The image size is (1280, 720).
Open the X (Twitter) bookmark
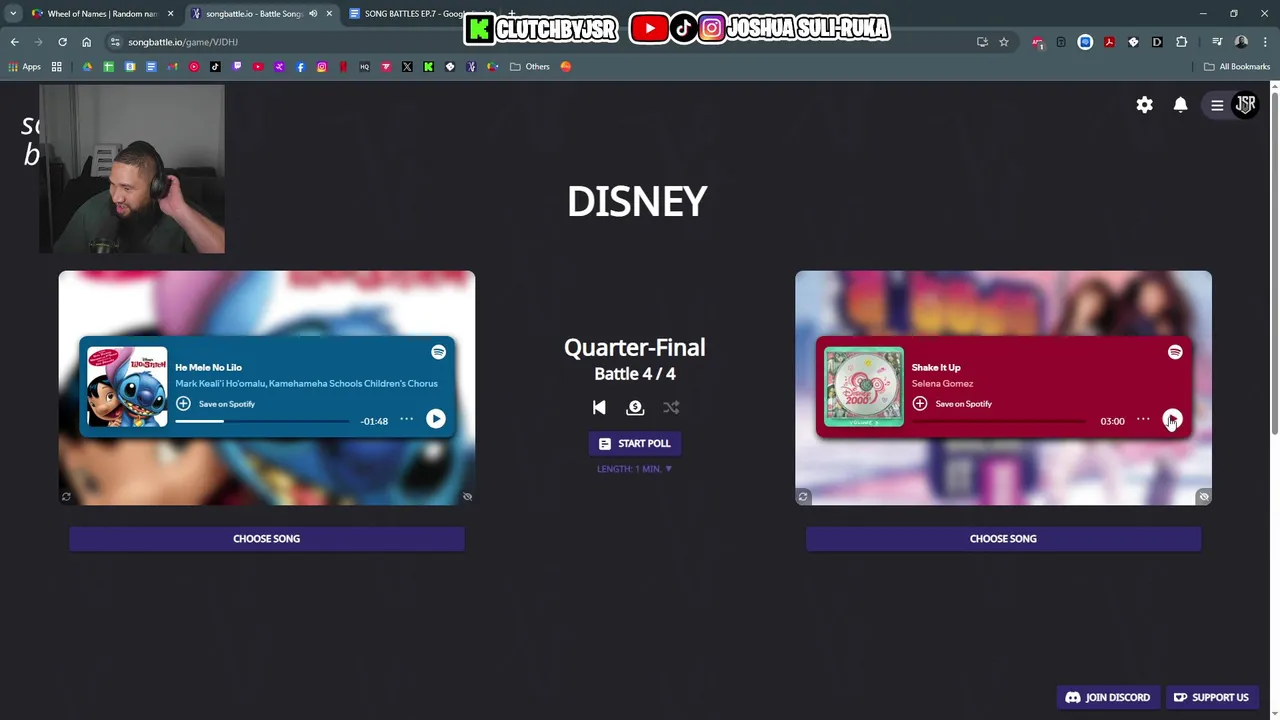click(407, 67)
